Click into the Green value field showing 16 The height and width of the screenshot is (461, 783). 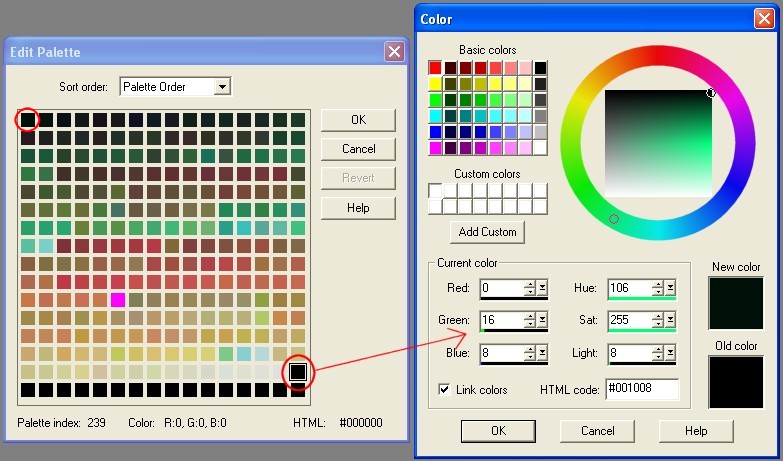coord(502,320)
